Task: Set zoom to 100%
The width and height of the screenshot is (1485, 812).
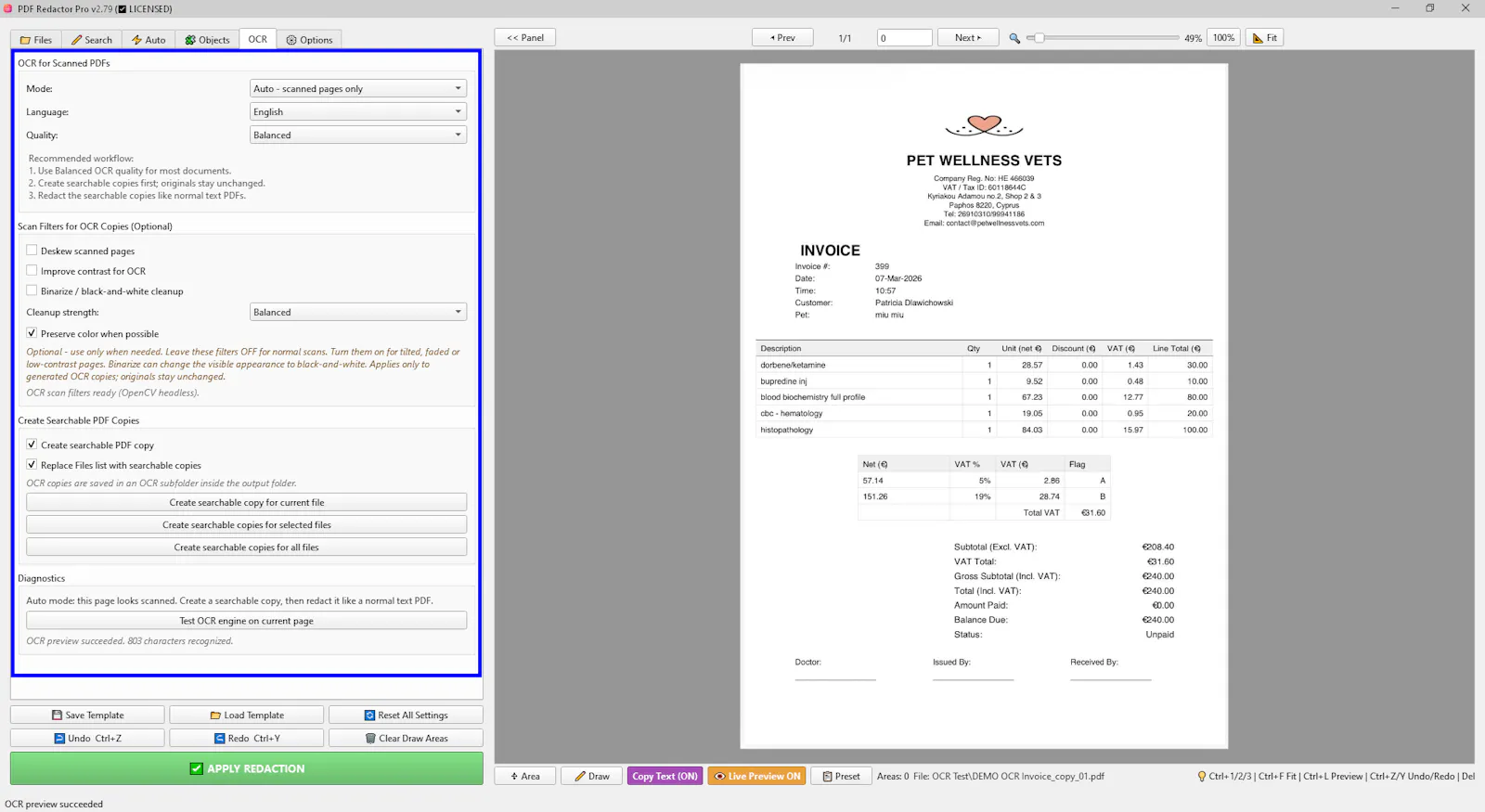Action: pos(1223,38)
